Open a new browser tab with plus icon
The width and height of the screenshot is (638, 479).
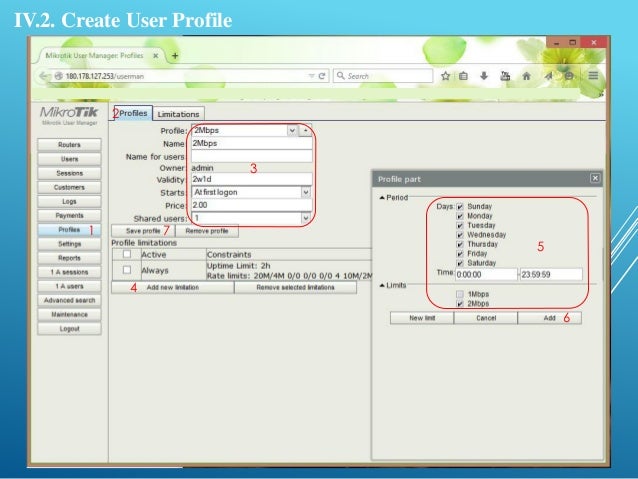click(175, 56)
